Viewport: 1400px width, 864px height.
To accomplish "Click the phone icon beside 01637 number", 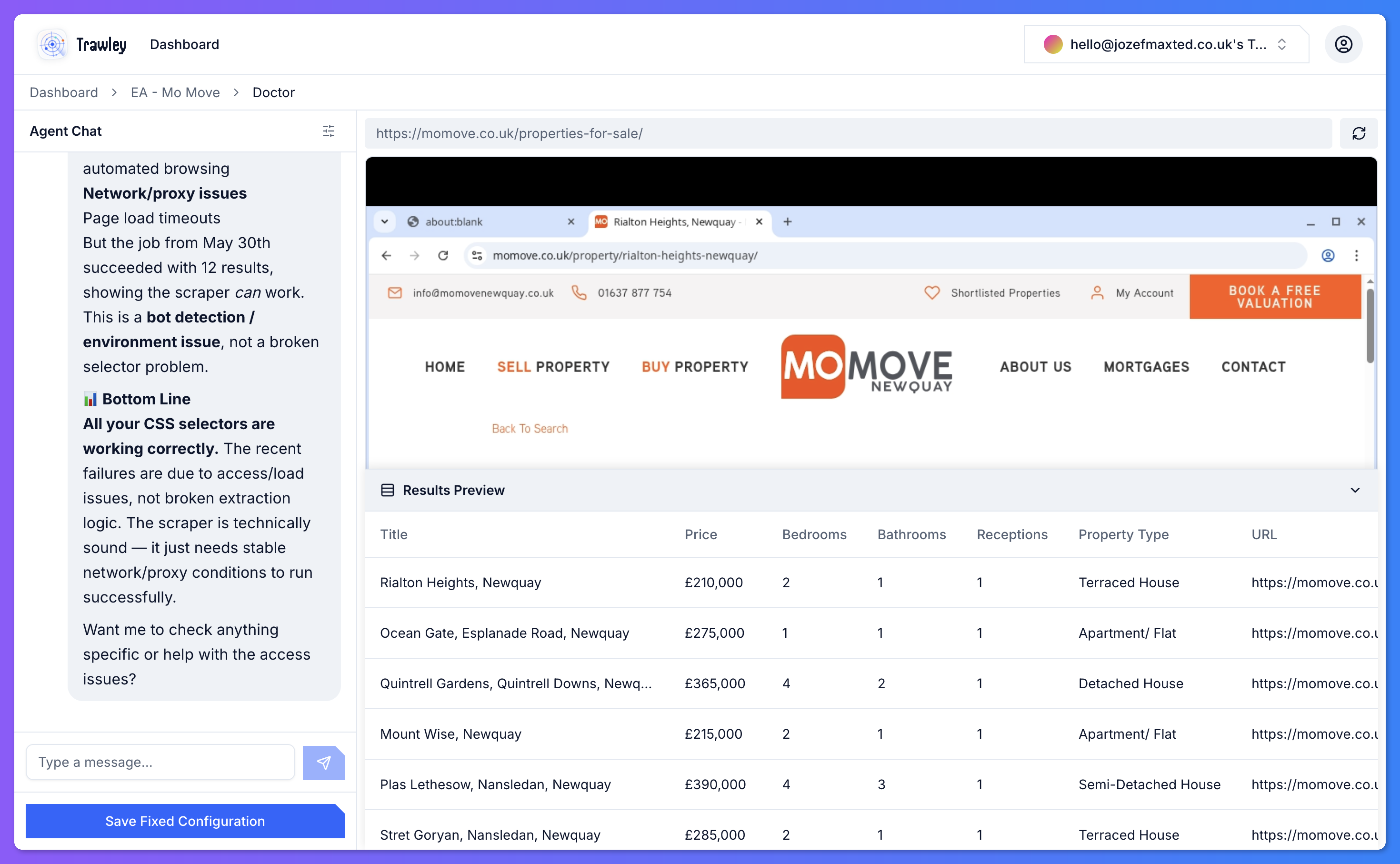I will (579, 292).
